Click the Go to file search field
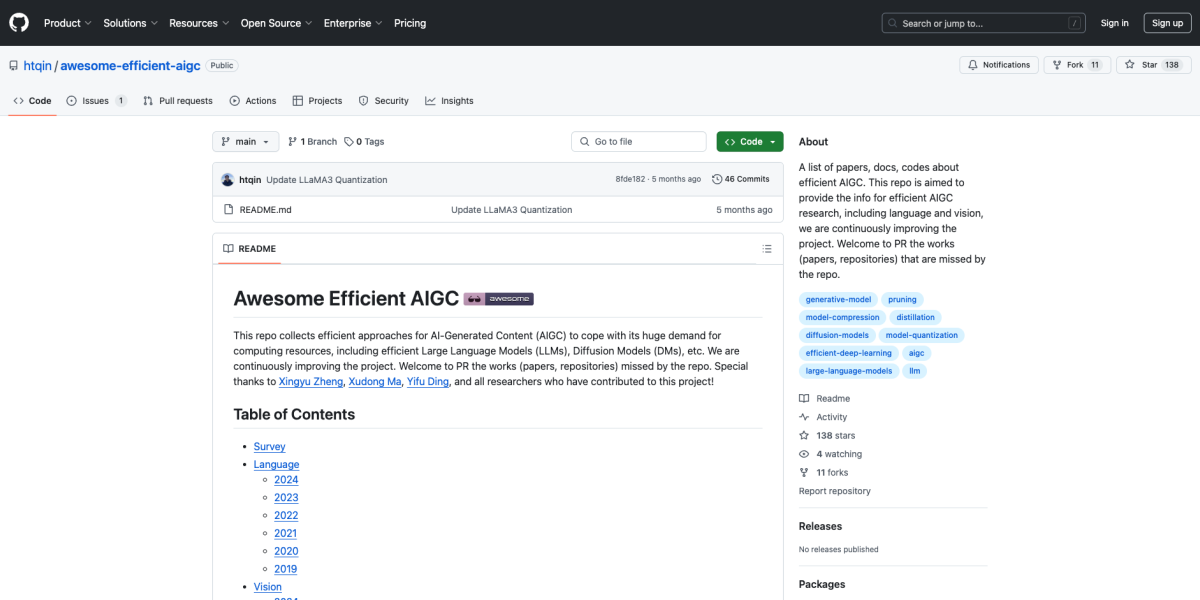 tap(638, 141)
